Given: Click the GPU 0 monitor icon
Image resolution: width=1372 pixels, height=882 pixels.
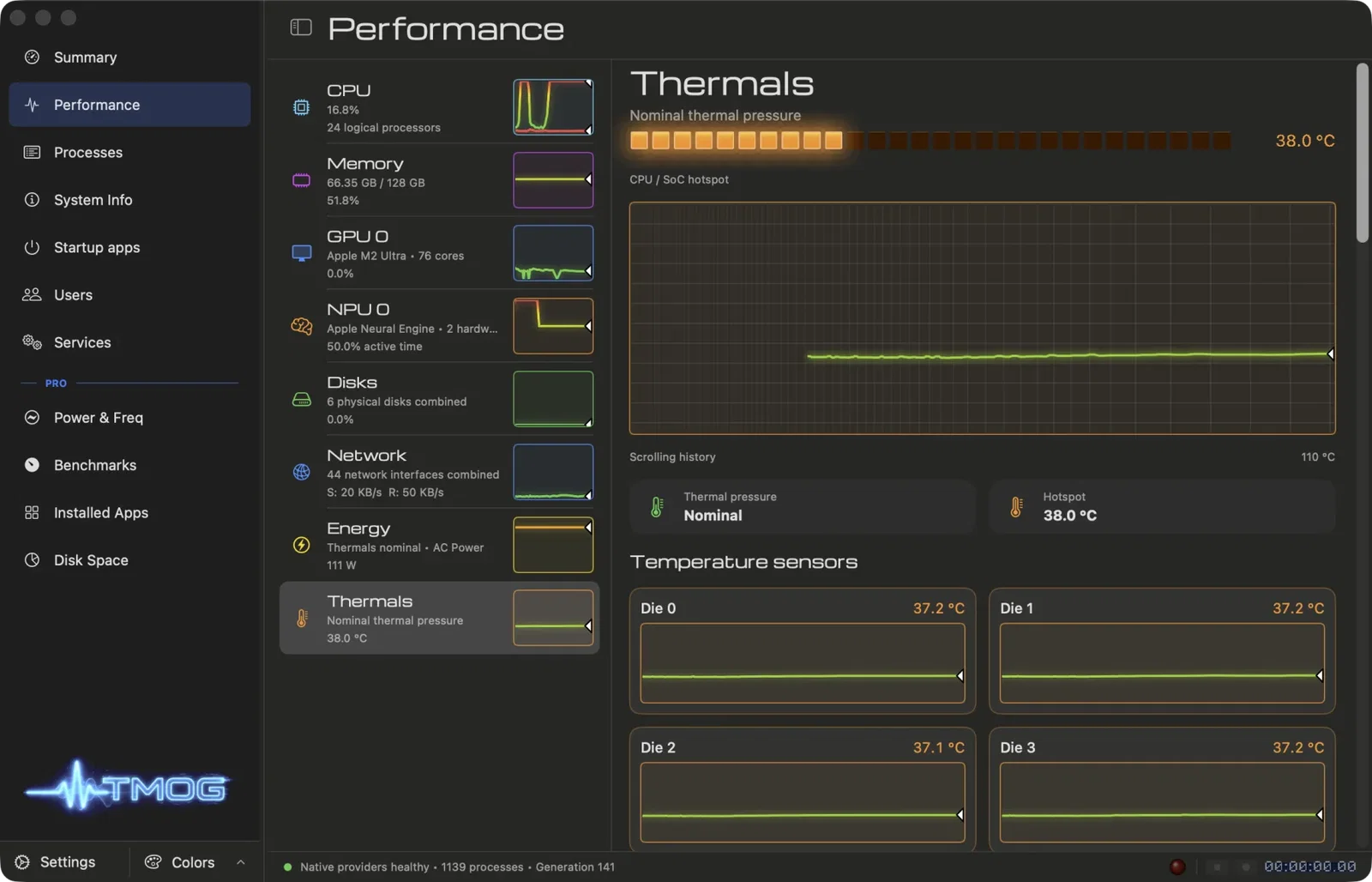Looking at the screenshot, I should click(x=301, y=253).
